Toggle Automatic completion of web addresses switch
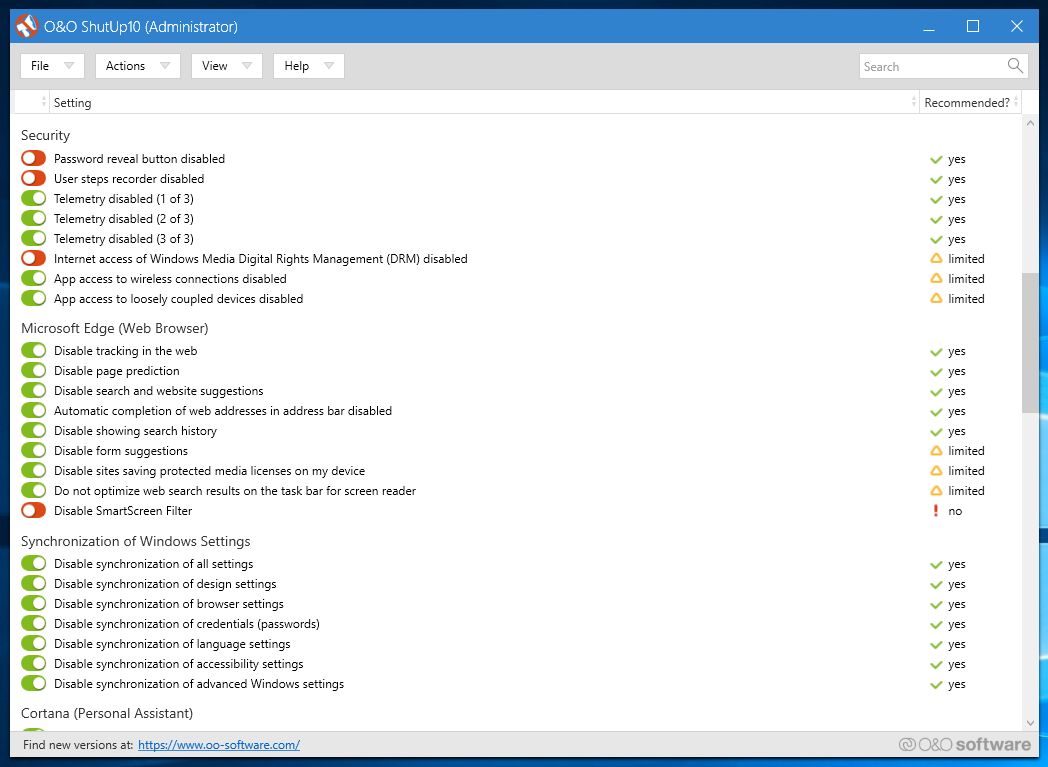 (33, 411)
